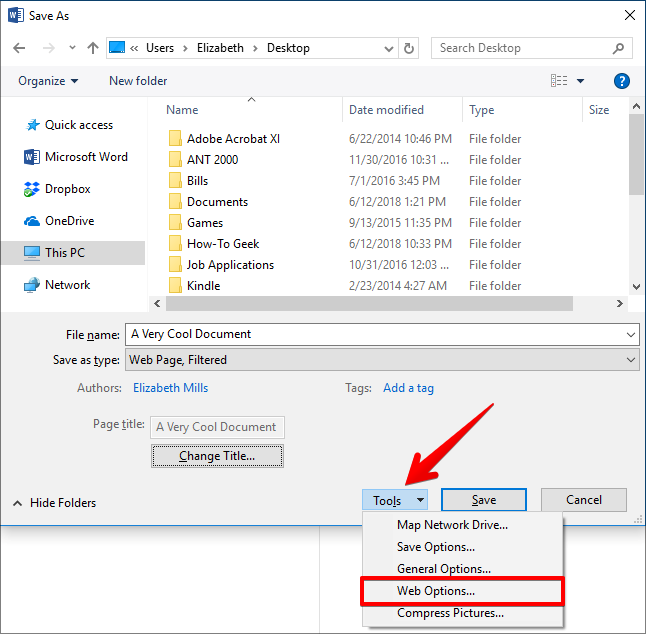
Task: Open the Organize dropdown menu
Action: (x=47, y=81)
